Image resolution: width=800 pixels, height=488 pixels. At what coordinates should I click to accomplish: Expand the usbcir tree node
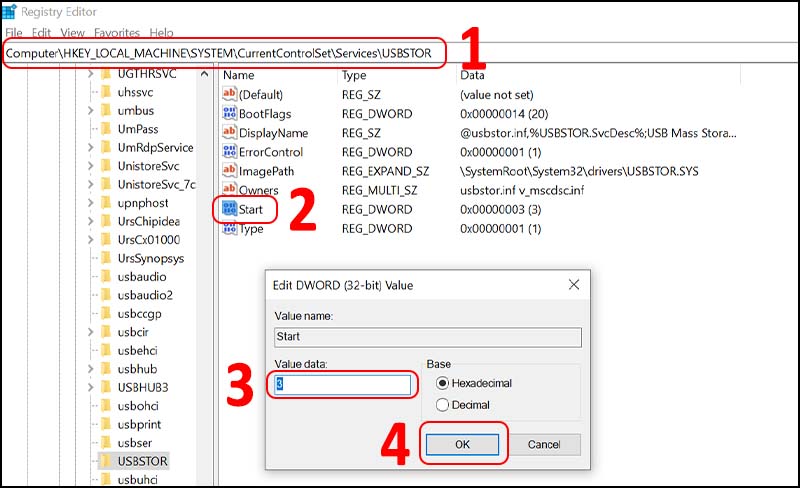(90, 332)
